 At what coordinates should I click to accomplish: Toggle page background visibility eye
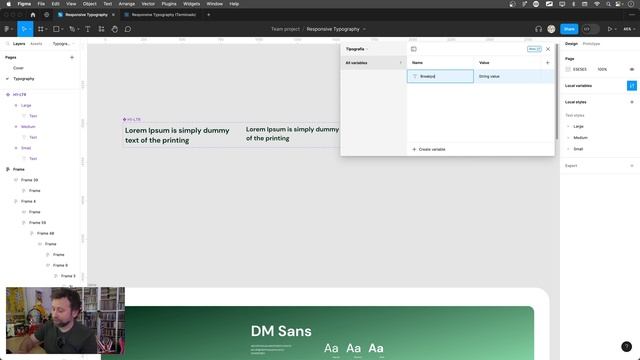tap(631, 69)
